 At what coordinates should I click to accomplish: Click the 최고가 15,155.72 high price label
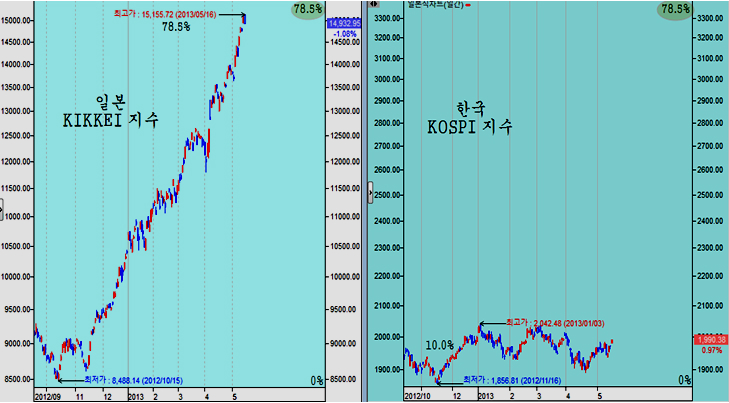[x=165, y=14]
